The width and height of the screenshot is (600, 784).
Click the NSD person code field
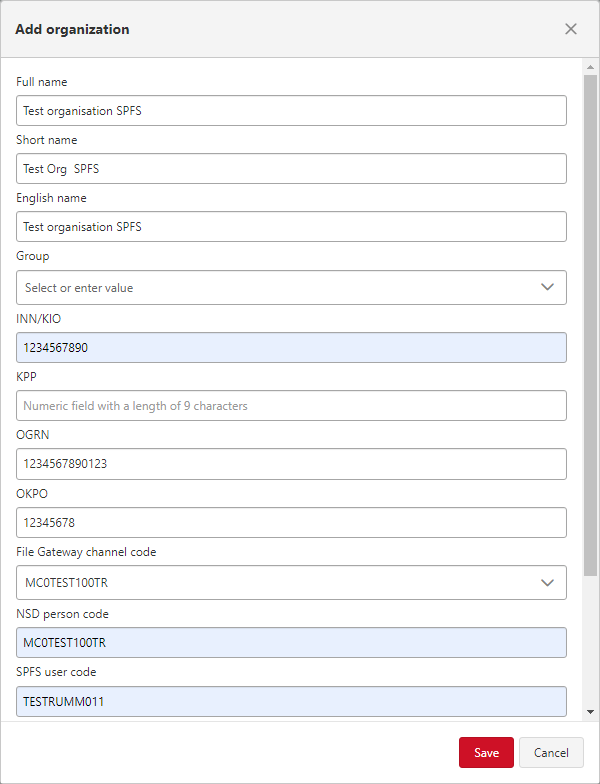tap(292, 642)
